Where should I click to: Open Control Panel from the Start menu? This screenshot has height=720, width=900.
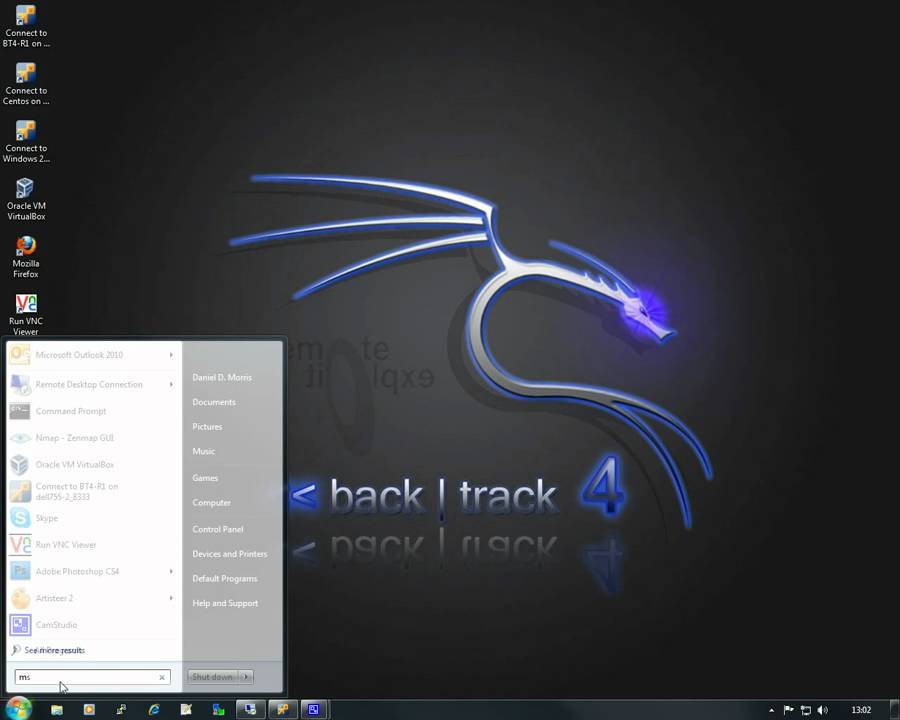[218, 529]
